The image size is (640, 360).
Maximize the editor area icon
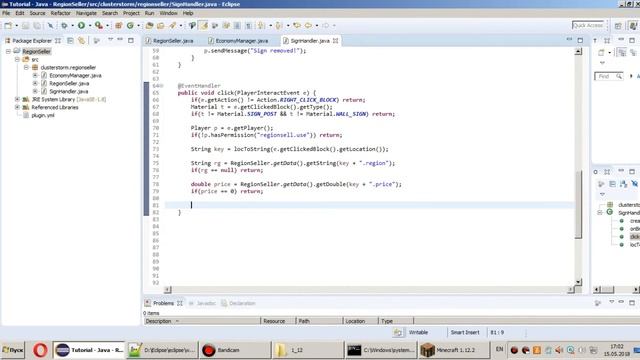[580, 40]
